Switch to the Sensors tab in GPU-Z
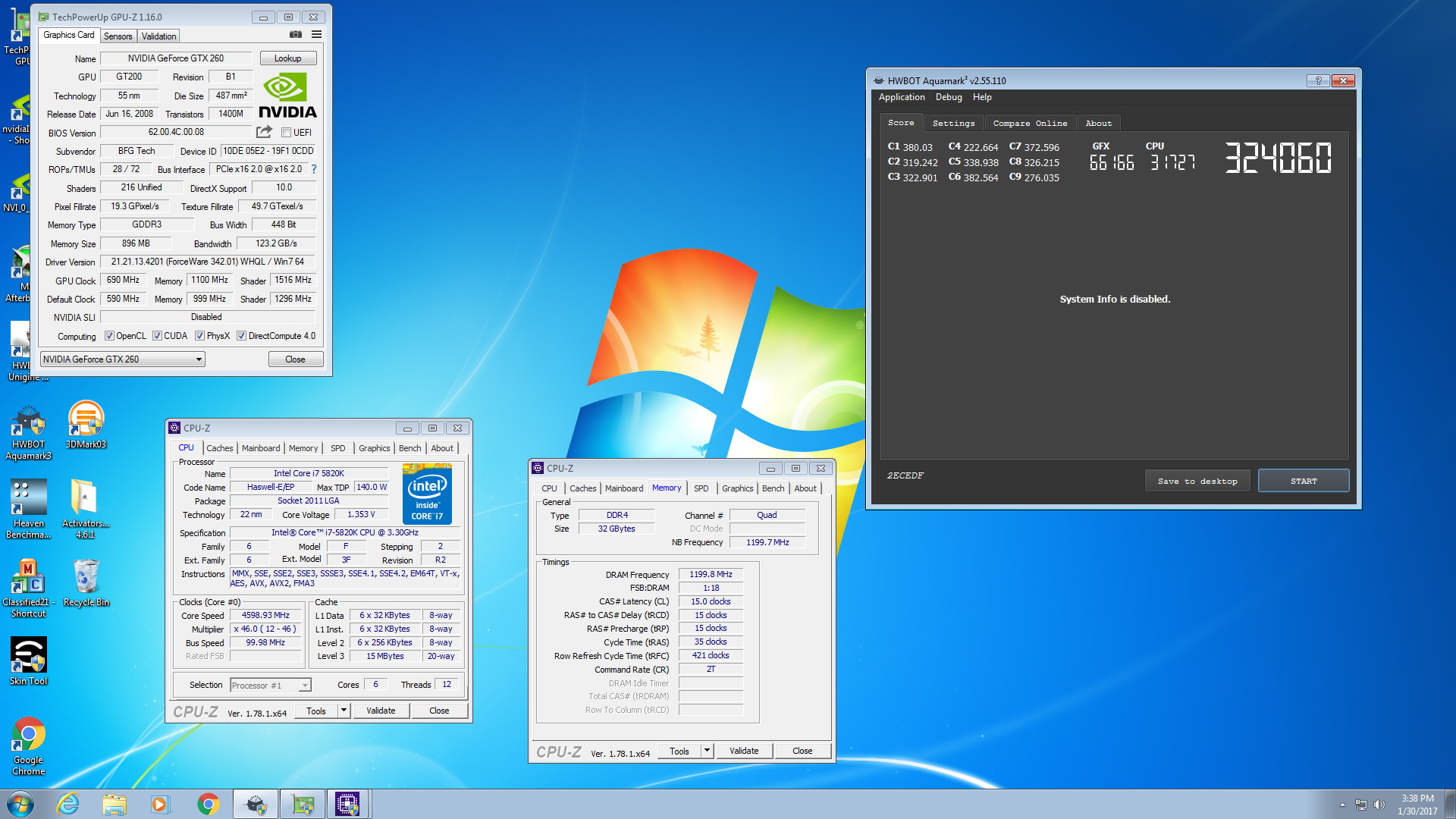 click(118, 36)
